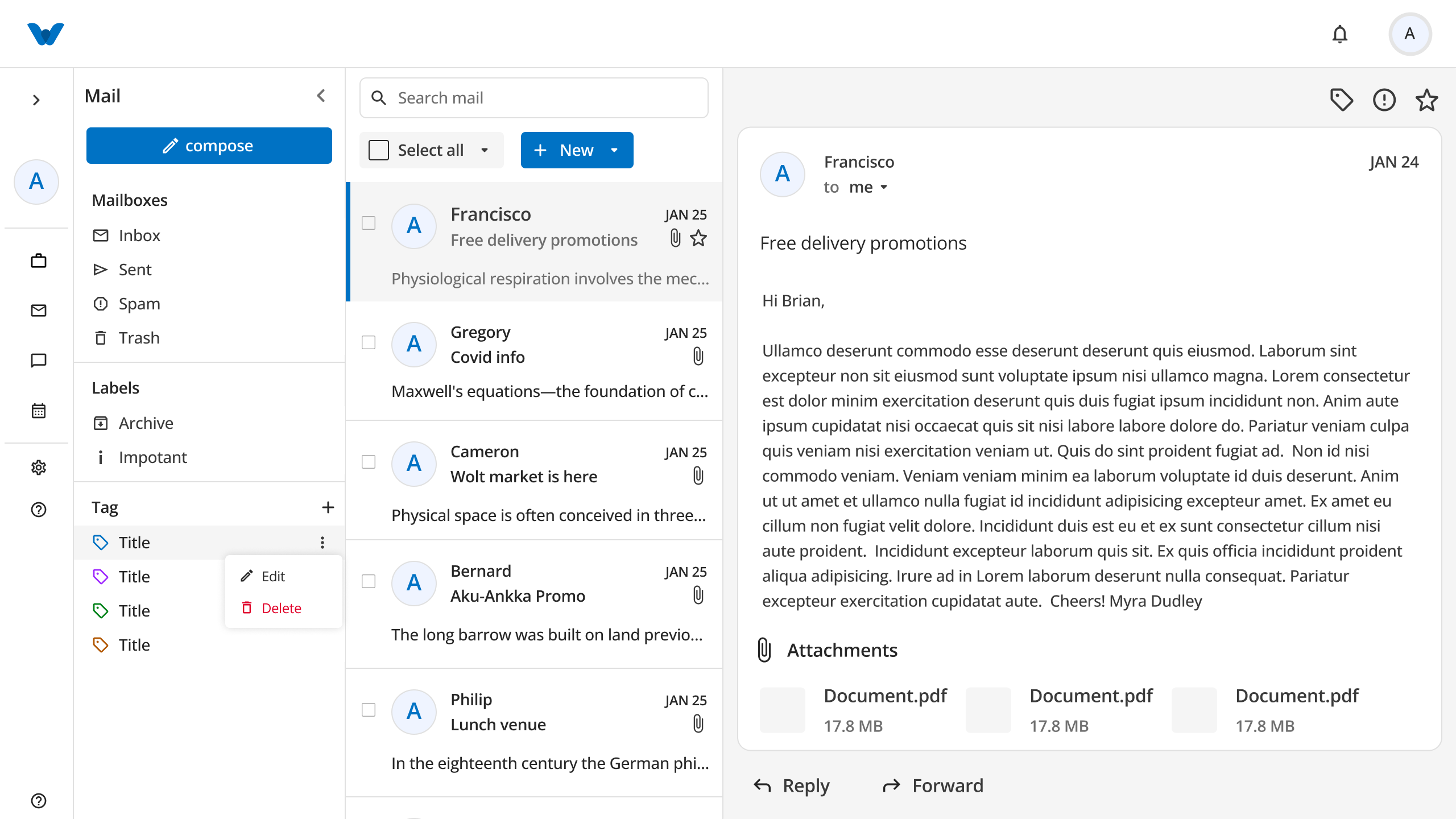Star the Francisco email in list

pyautogui.click(x=698, y=238)
